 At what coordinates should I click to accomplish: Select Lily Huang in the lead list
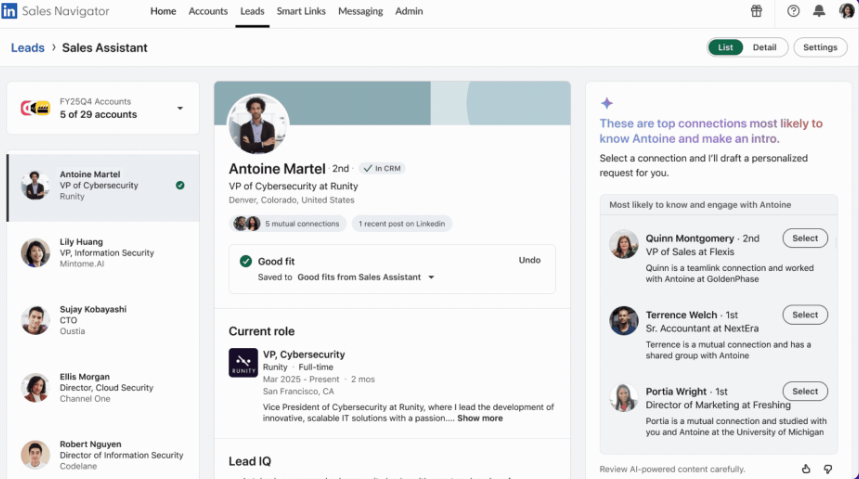103,253
